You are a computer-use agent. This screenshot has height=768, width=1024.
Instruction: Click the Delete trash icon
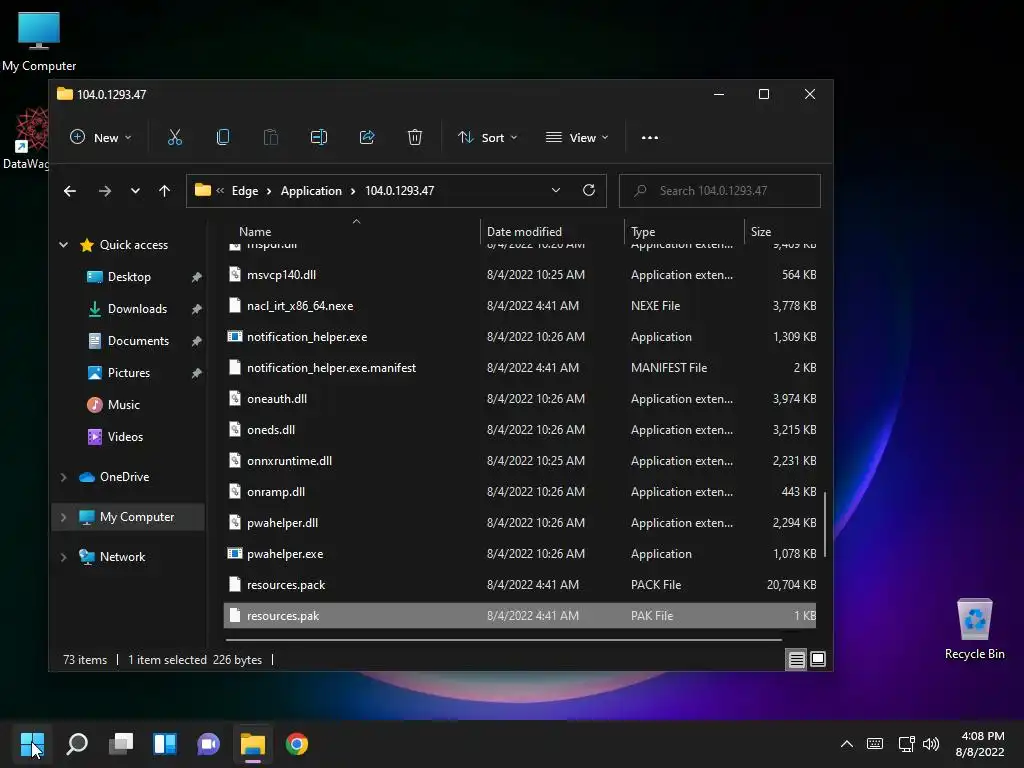pyautogui.click(x=415, y=137)
